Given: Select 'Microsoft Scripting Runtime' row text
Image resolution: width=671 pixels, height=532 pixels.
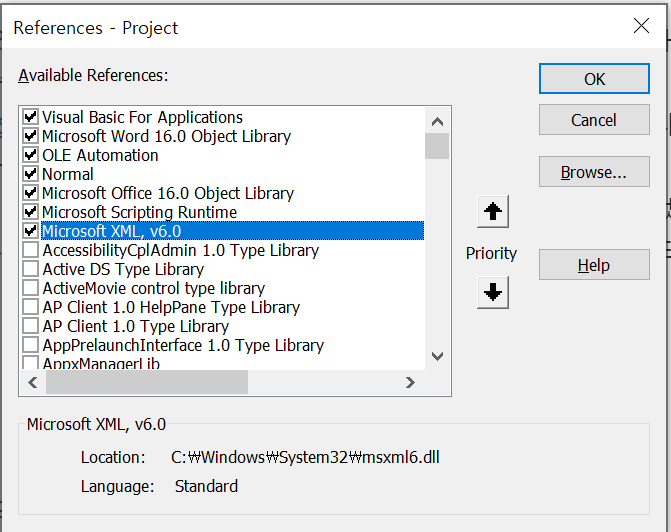Looking at the screenshot, I should [x=140, y=212].
